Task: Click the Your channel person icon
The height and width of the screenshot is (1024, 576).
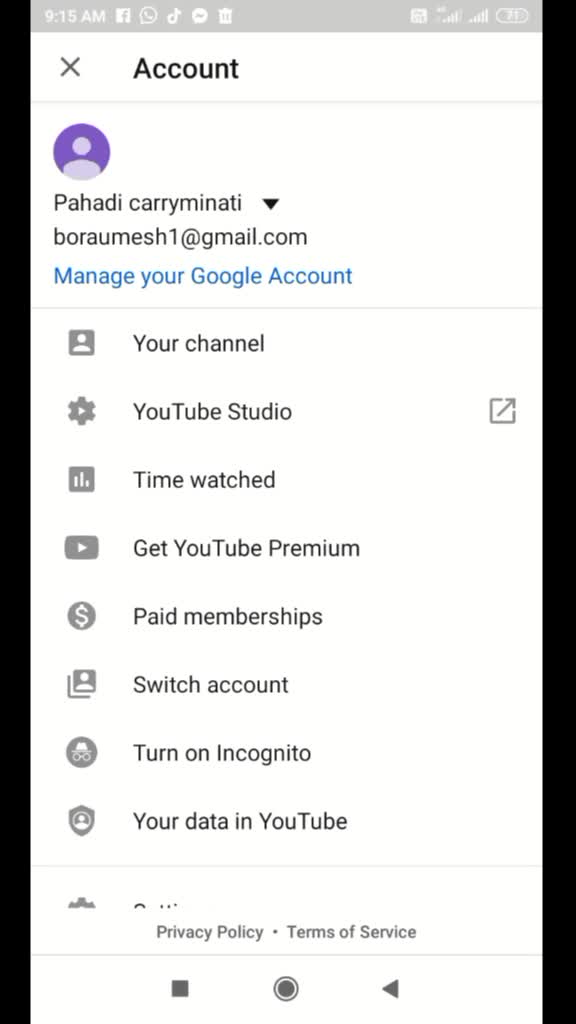Action: 82,343
